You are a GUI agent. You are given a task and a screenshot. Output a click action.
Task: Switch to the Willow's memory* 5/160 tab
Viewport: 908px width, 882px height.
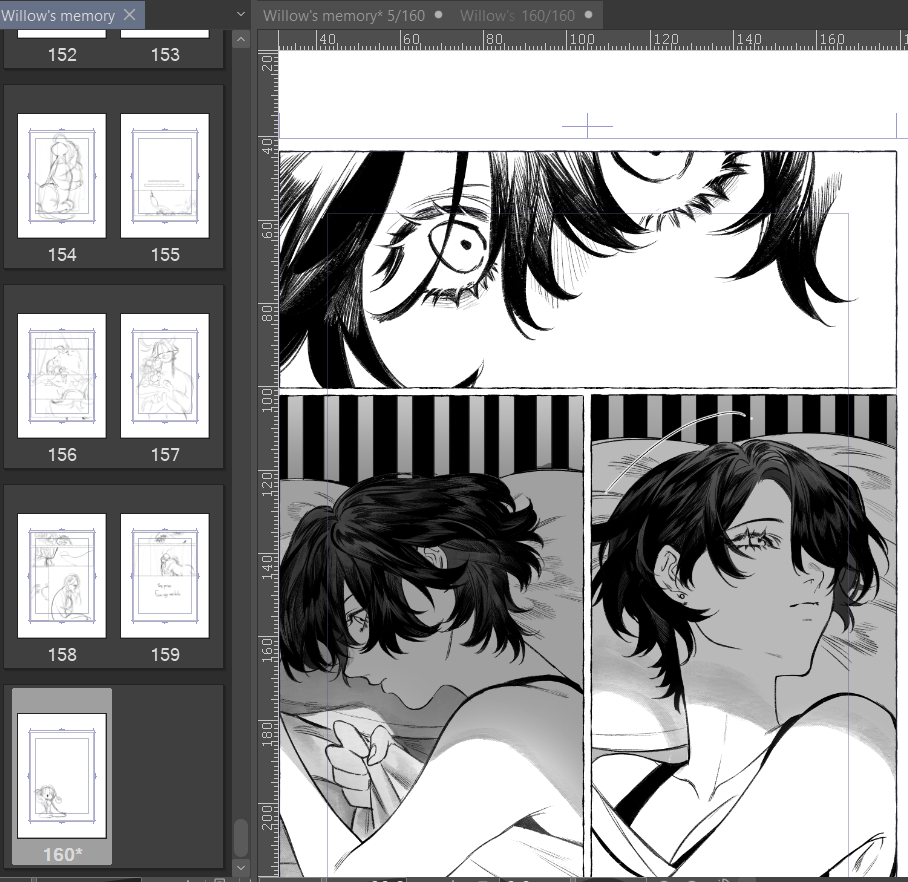tap(342, 15)
